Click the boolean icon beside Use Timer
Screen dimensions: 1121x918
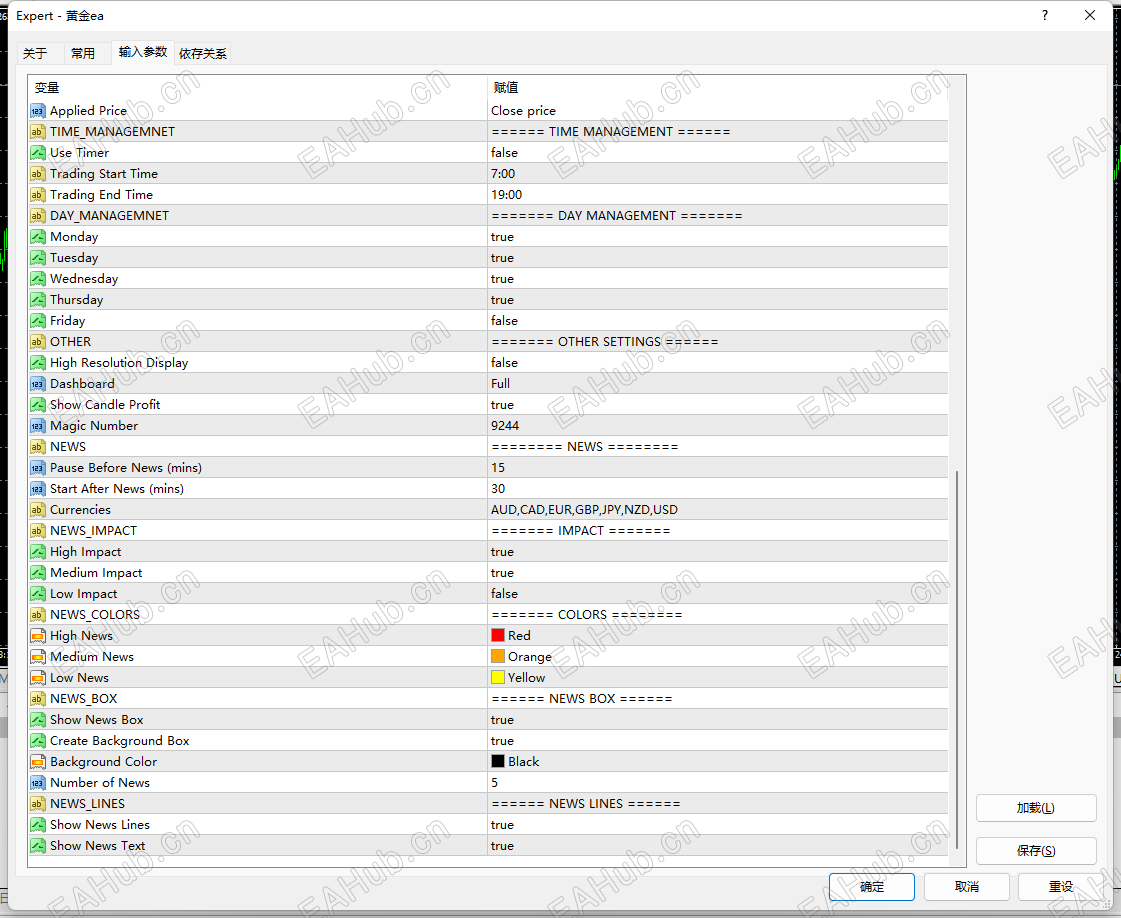click(38, 152)
